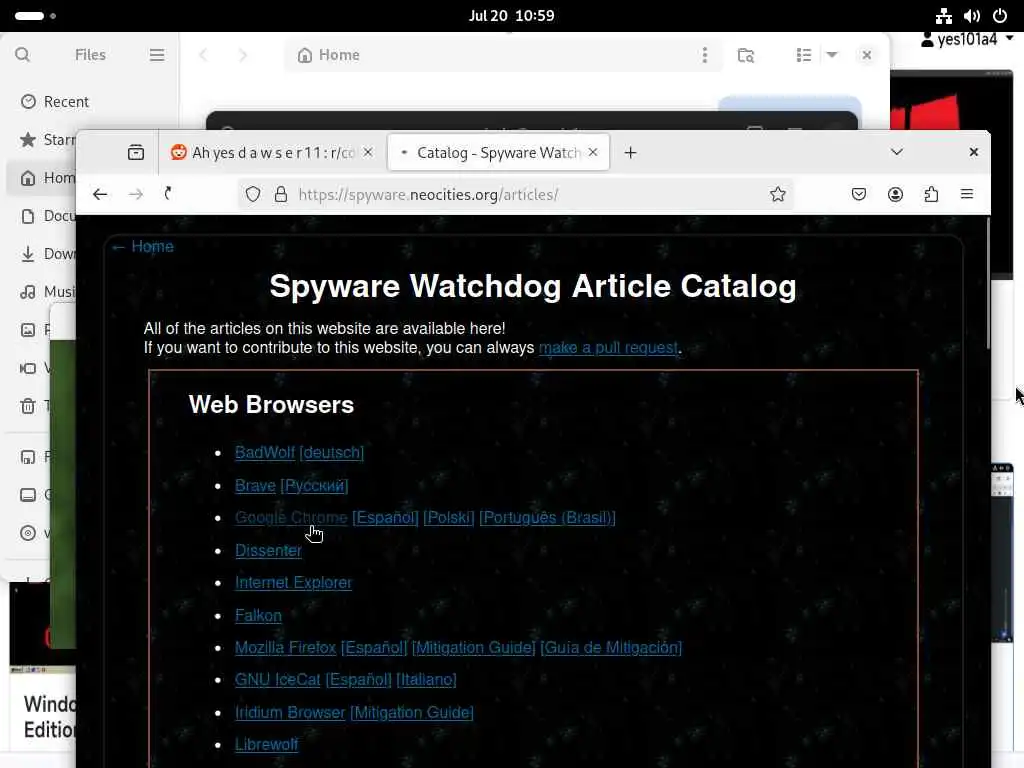Bookmark this page with the star
The width and height of the screenshot is (1024, 768).
777,194
